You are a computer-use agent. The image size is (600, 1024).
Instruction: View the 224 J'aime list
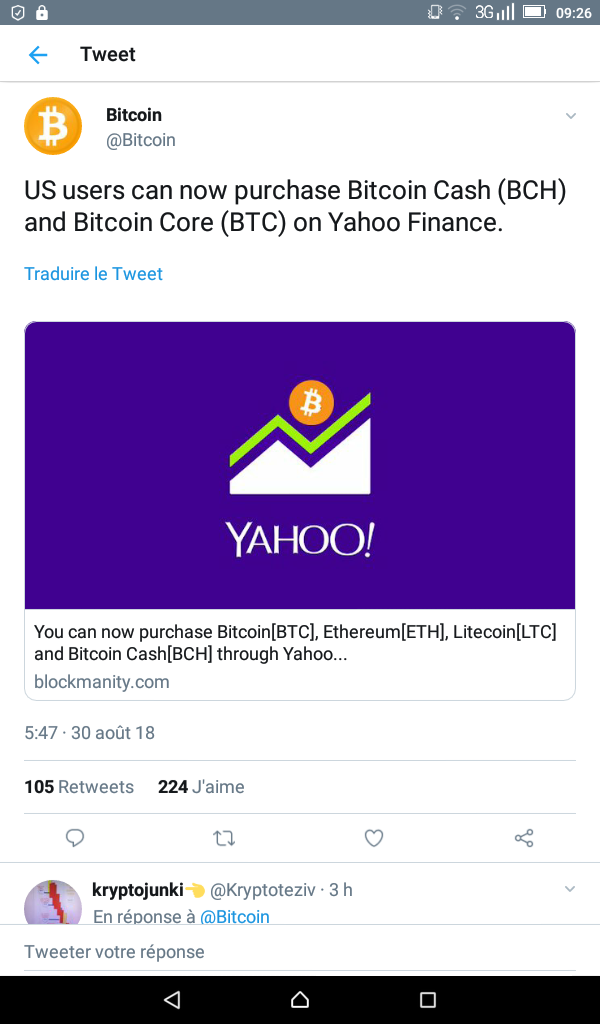[201, 787]
